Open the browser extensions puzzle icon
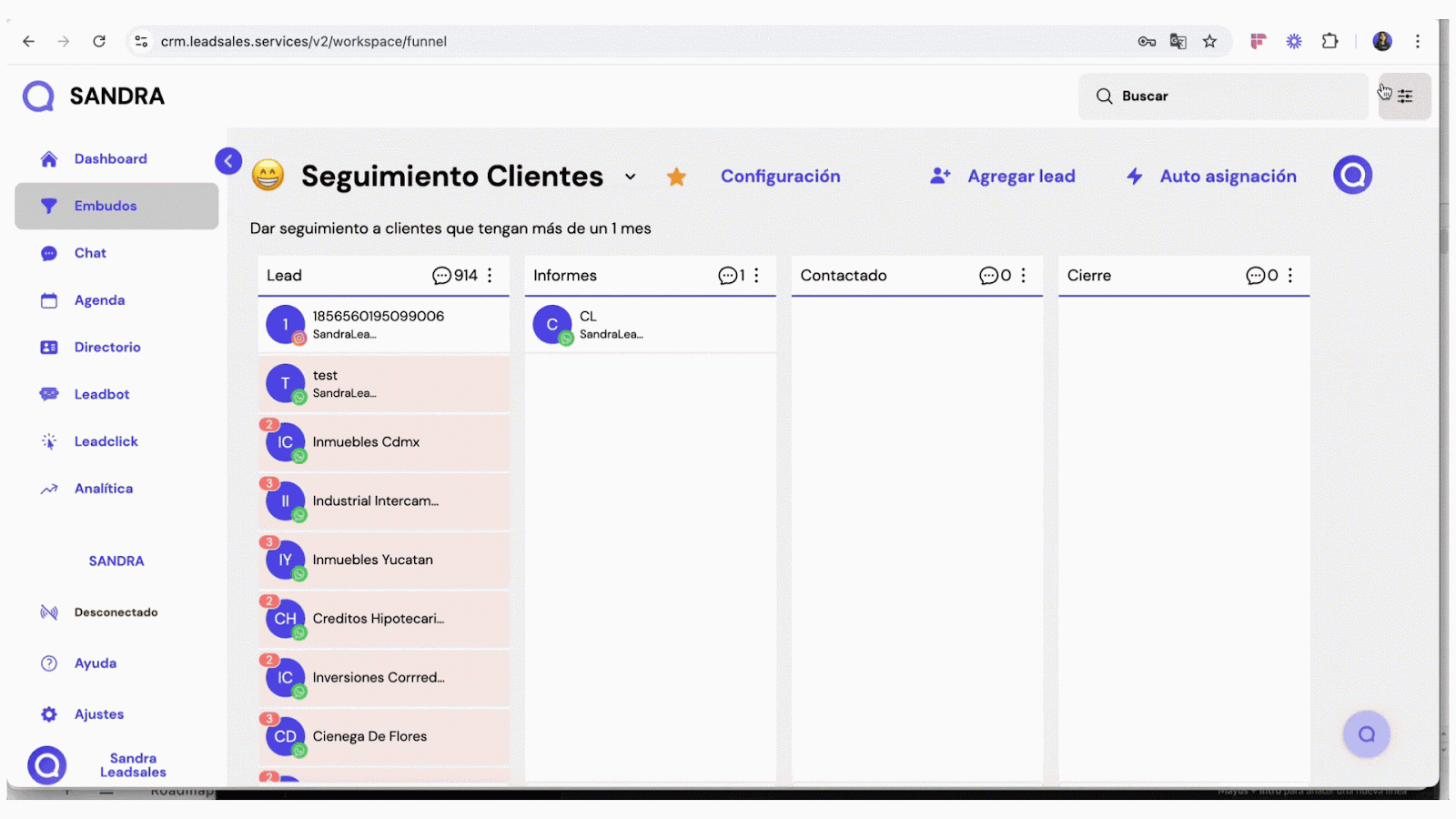1456x819 pixels. pos(1330,41)
